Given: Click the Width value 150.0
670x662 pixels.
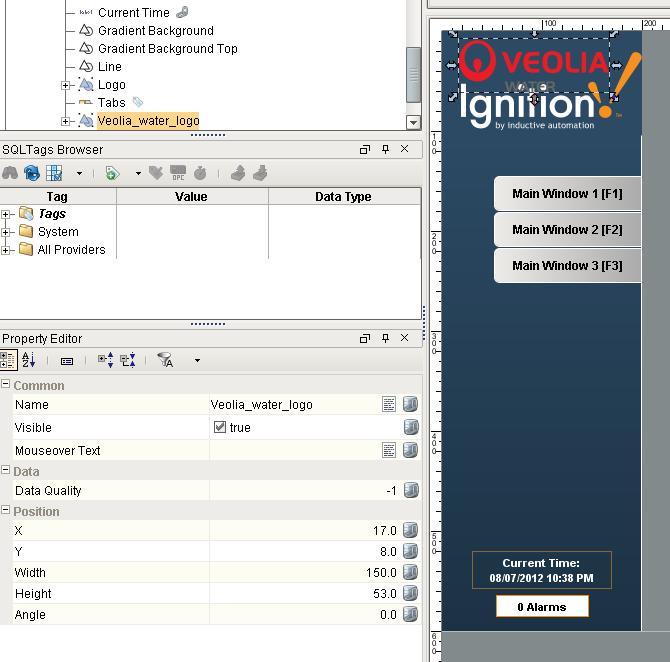Looking at the screenshot, I should [305, 572].
